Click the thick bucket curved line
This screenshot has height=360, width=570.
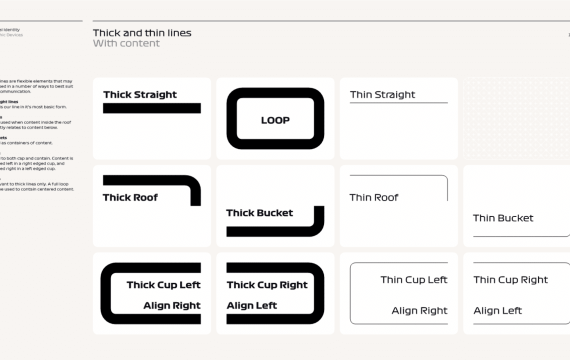point(275,221)
